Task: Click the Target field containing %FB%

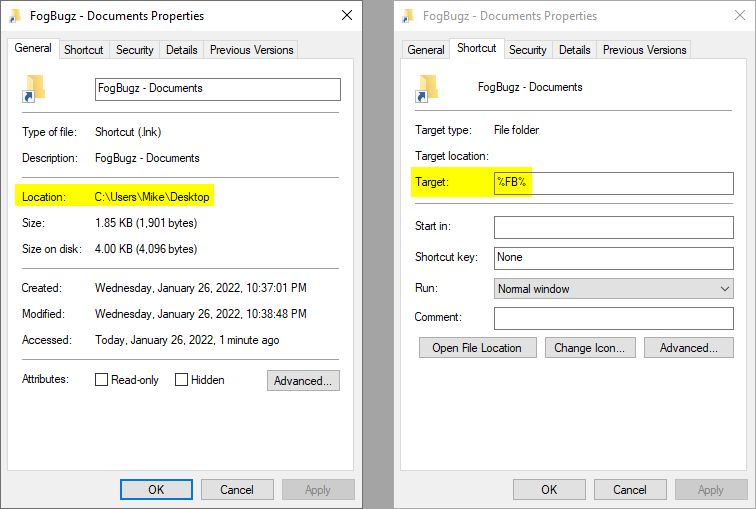Action: pyautogui.click(x=614, y=183)
